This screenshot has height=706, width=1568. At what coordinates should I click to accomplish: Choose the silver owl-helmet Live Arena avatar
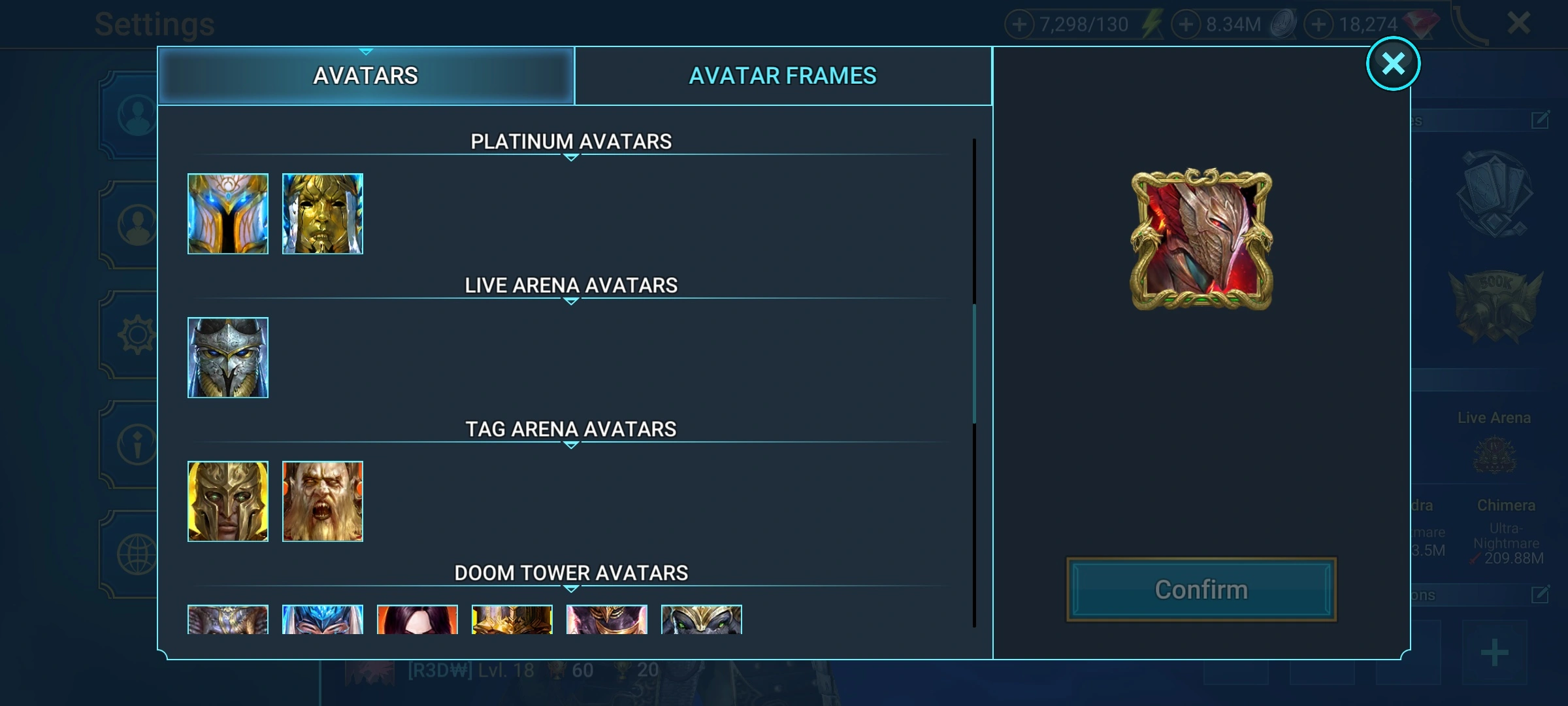228,358
